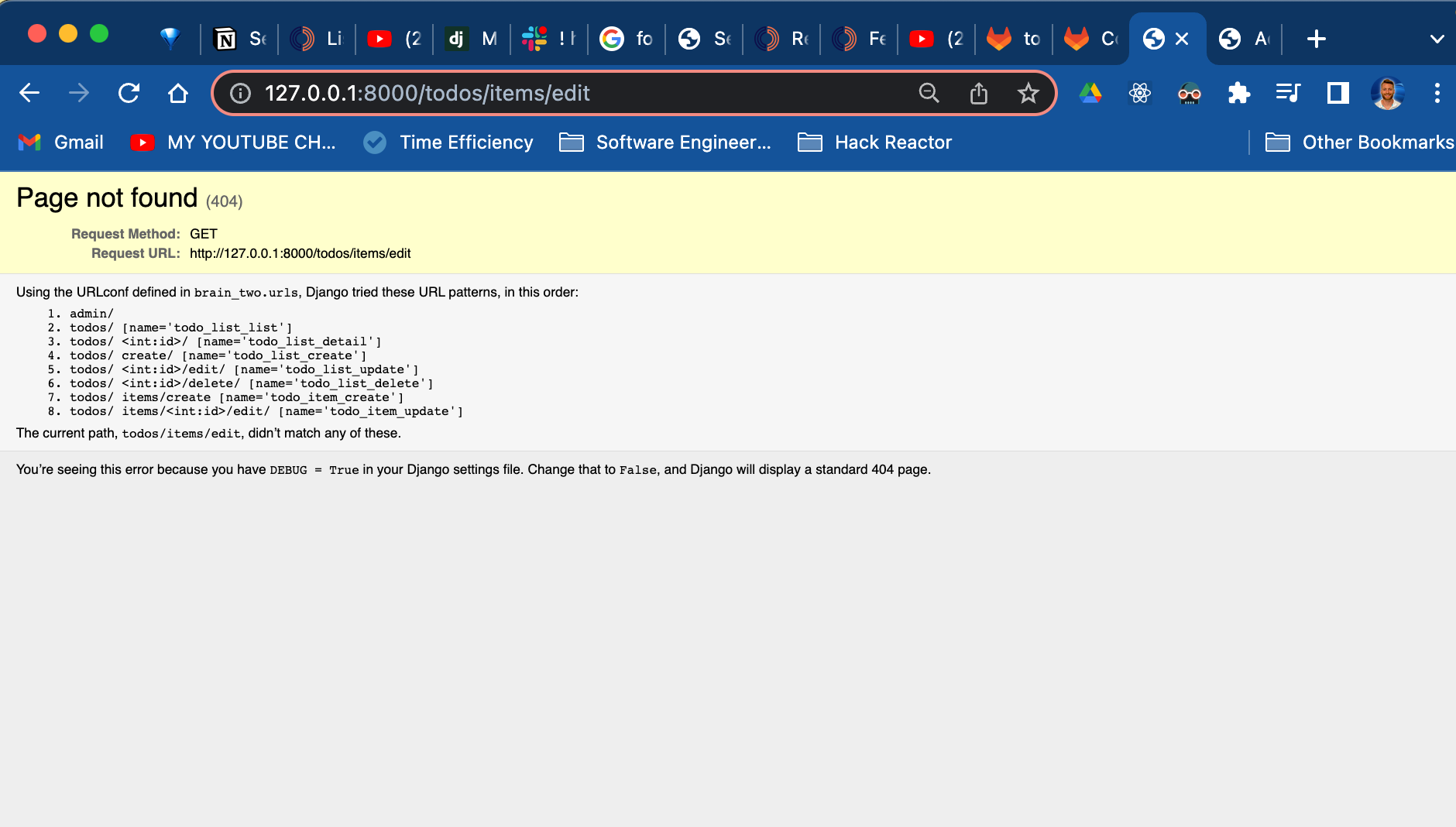Expand the tab search chevron
1456x827 pixels.
[1437, 39]
